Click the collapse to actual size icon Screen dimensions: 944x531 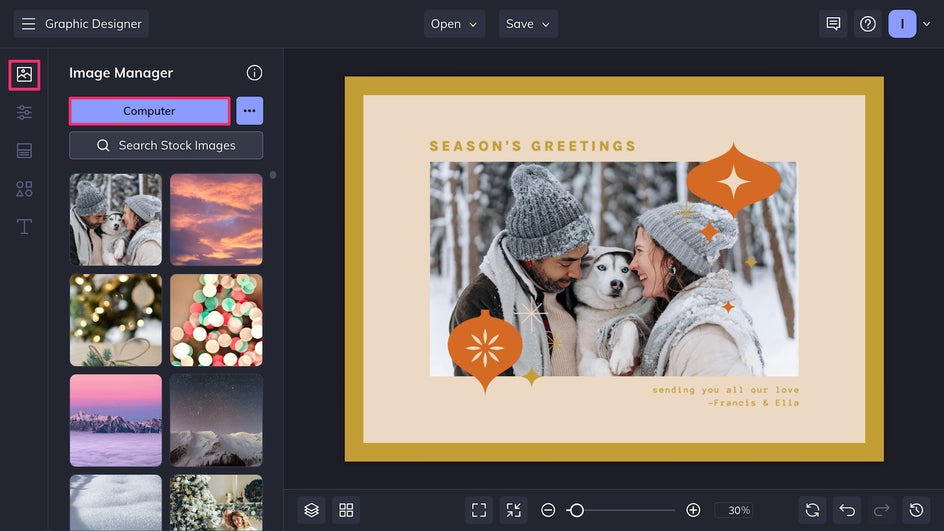[x=514, y=510]
